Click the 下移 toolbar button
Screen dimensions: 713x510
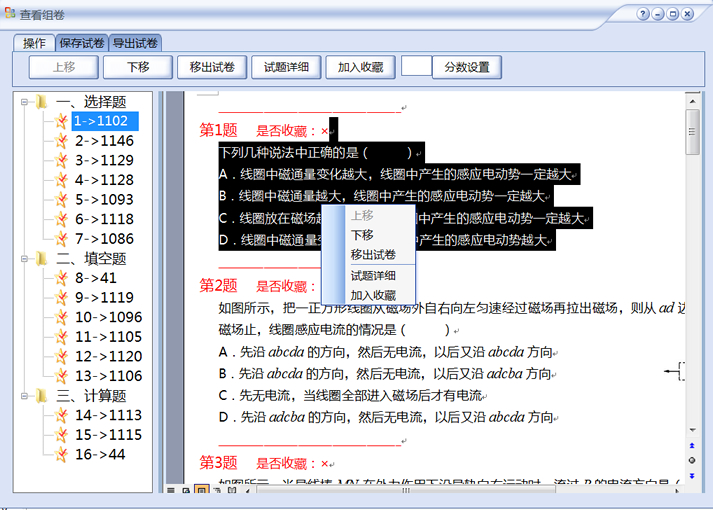(138, 67)
